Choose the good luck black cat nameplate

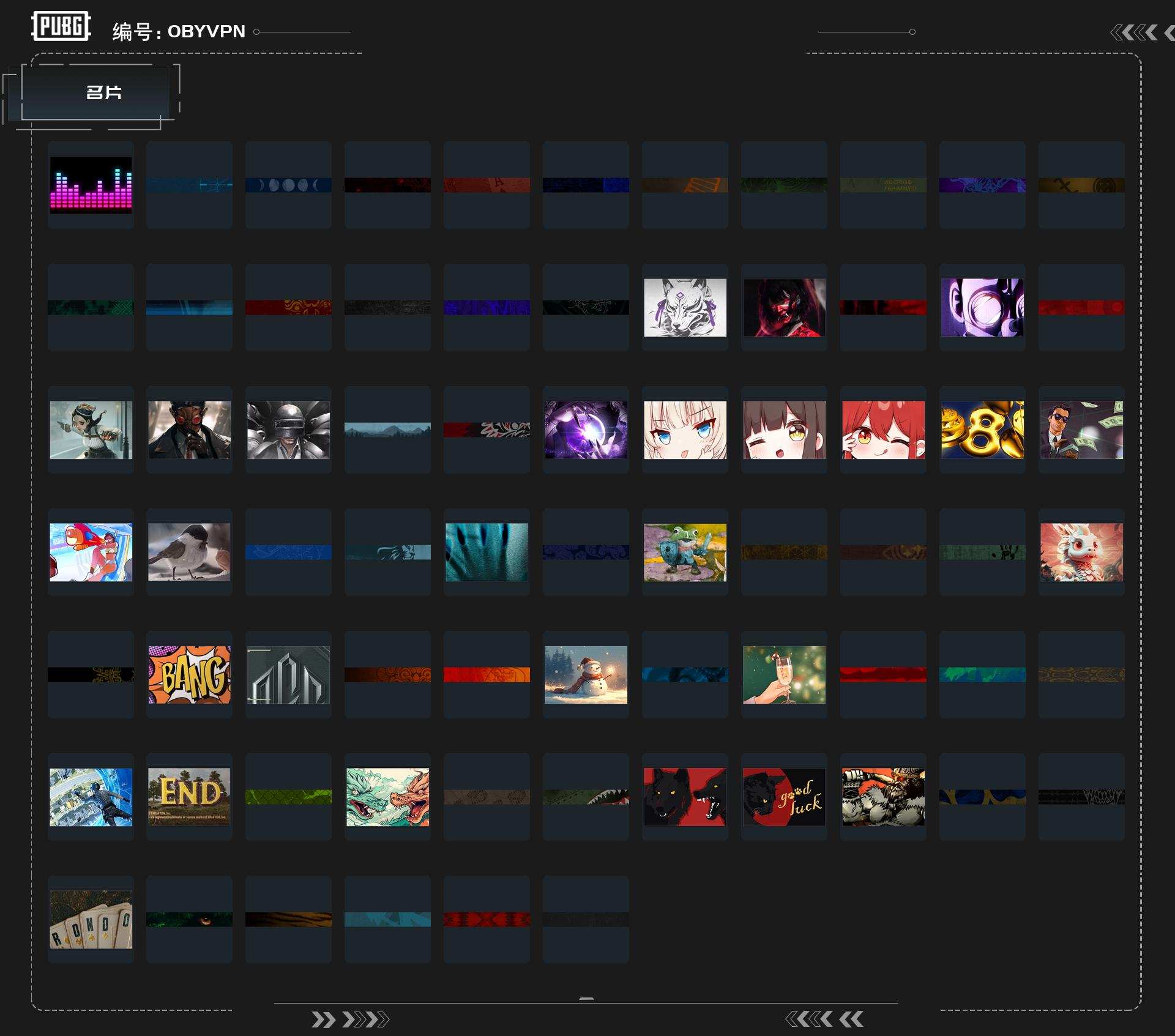point(784,797)
